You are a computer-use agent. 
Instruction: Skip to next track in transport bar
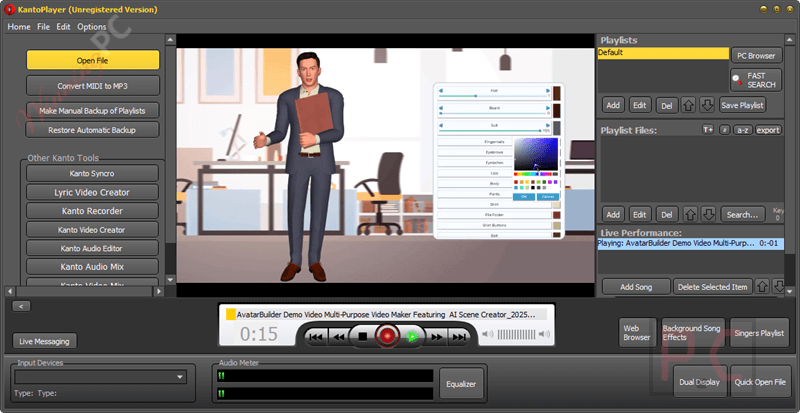coord(459,337)
